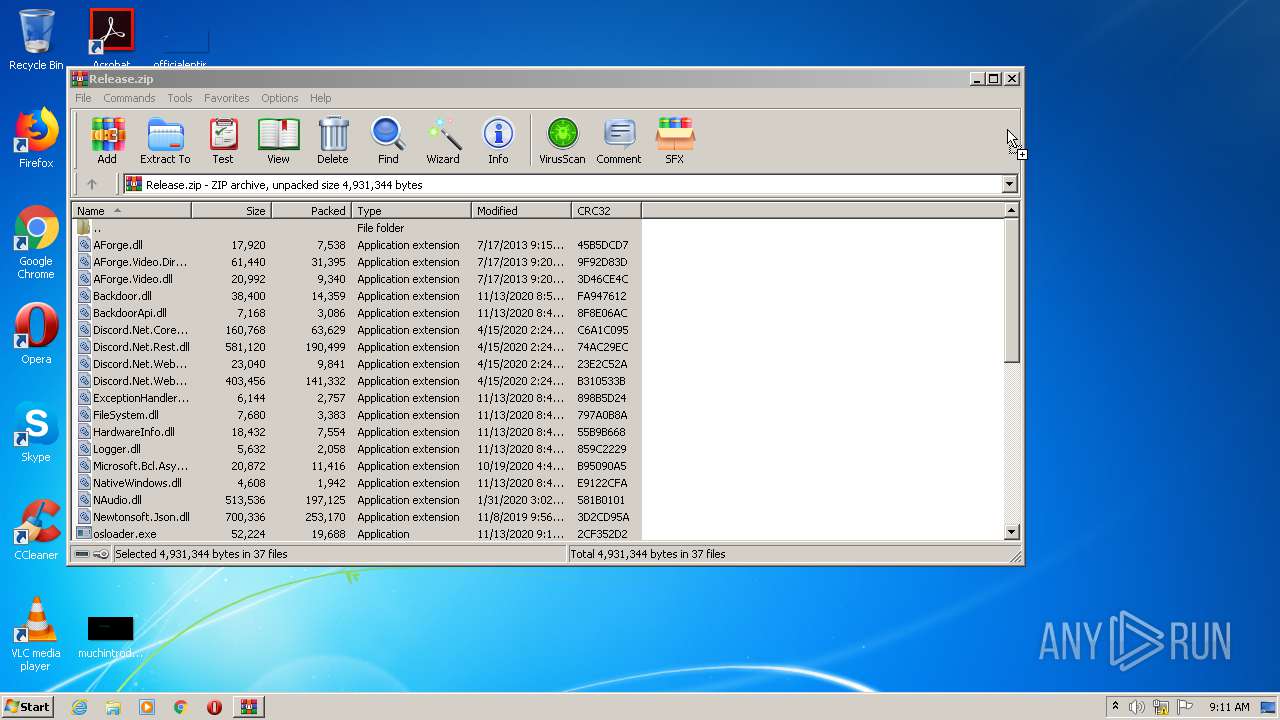
Task: Select Logger.dll file row
Action: pos(356,449)
